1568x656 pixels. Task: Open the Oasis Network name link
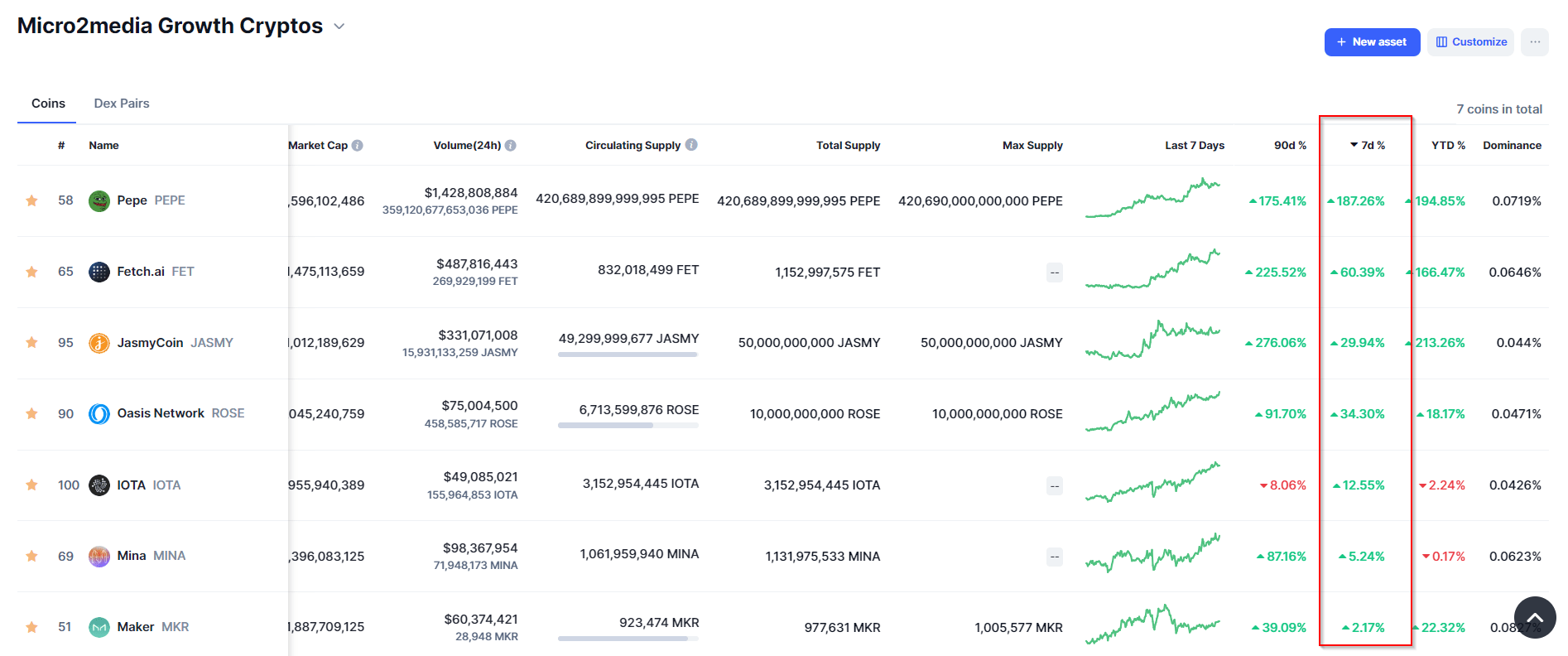161,413
